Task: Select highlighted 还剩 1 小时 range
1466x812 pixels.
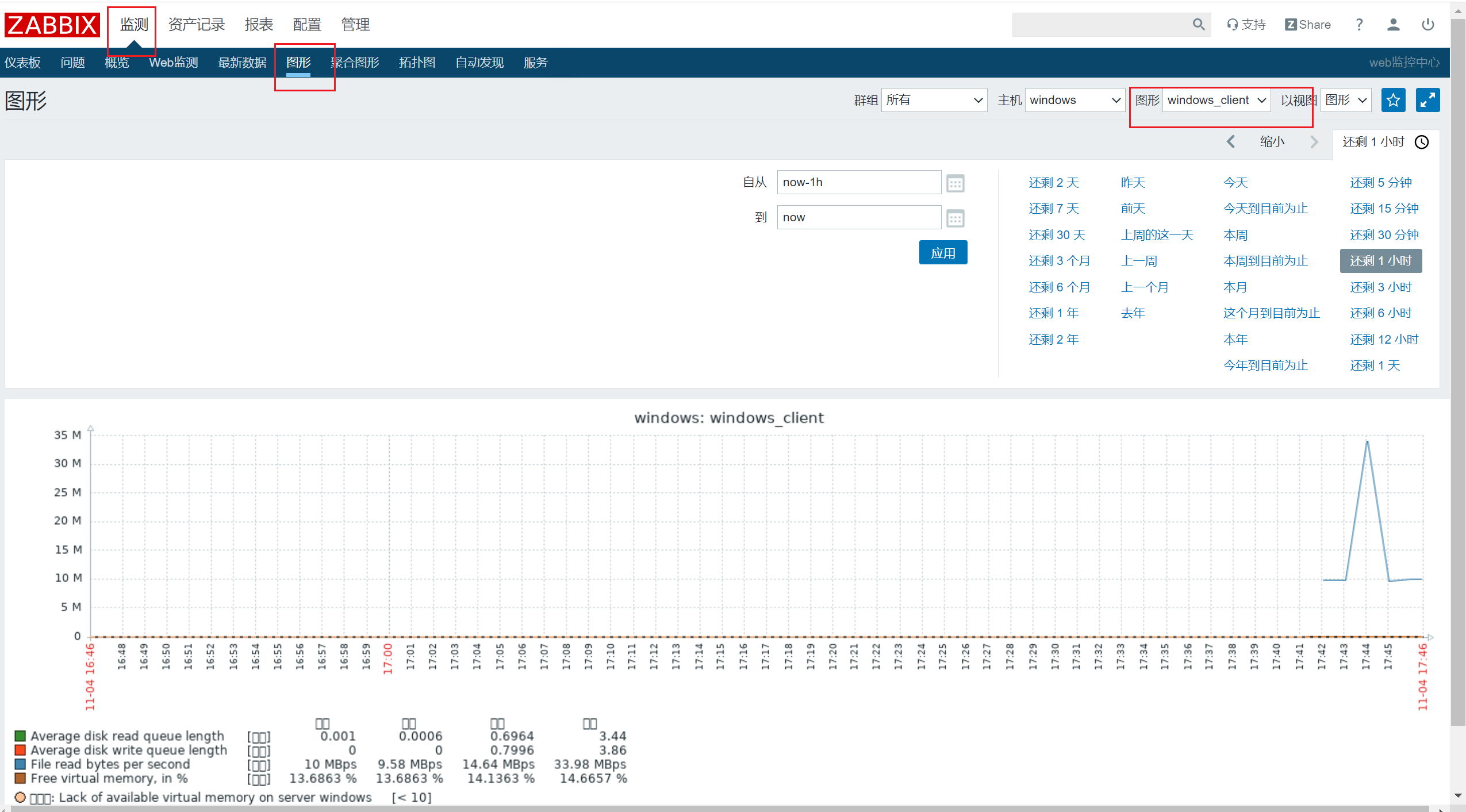Action: click(x=1381, y=261)
